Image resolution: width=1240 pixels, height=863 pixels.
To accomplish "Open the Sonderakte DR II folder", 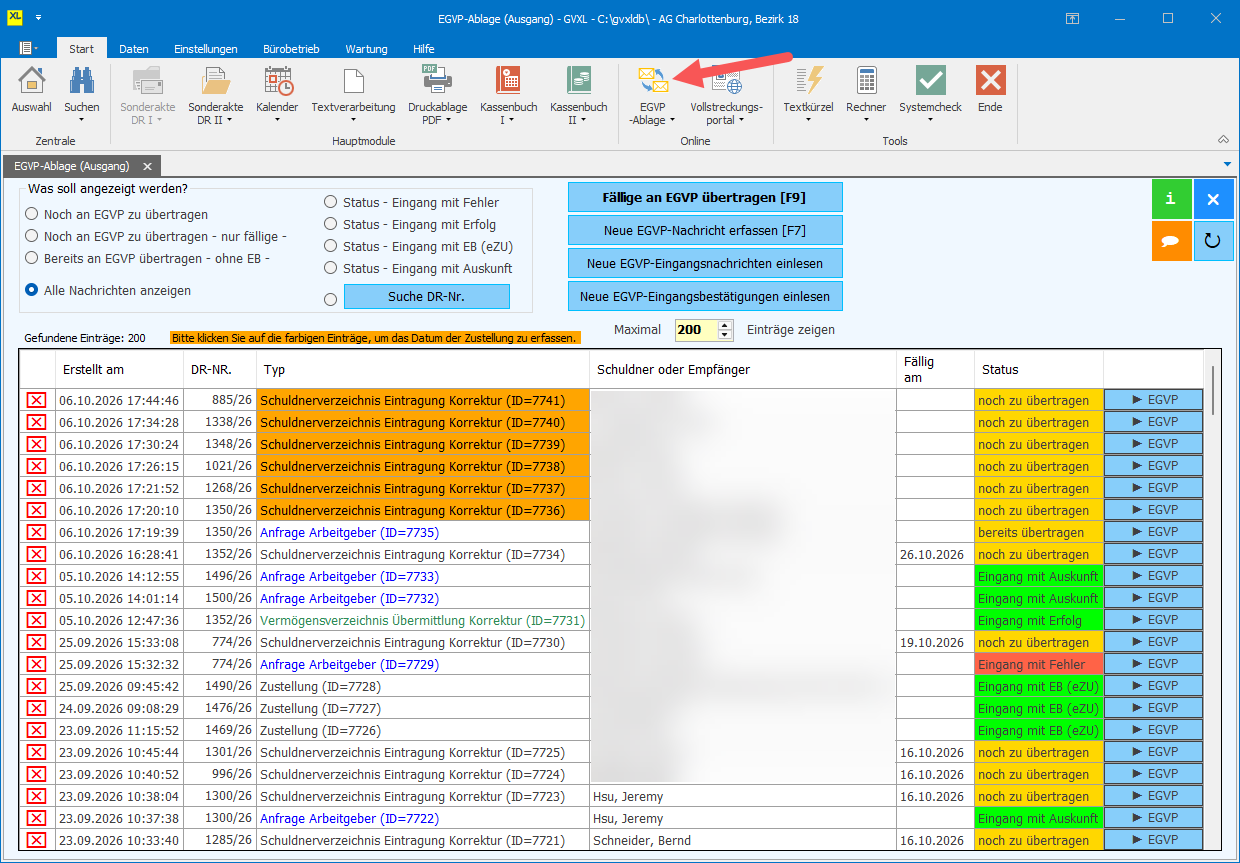I will [x=216, y=81].
